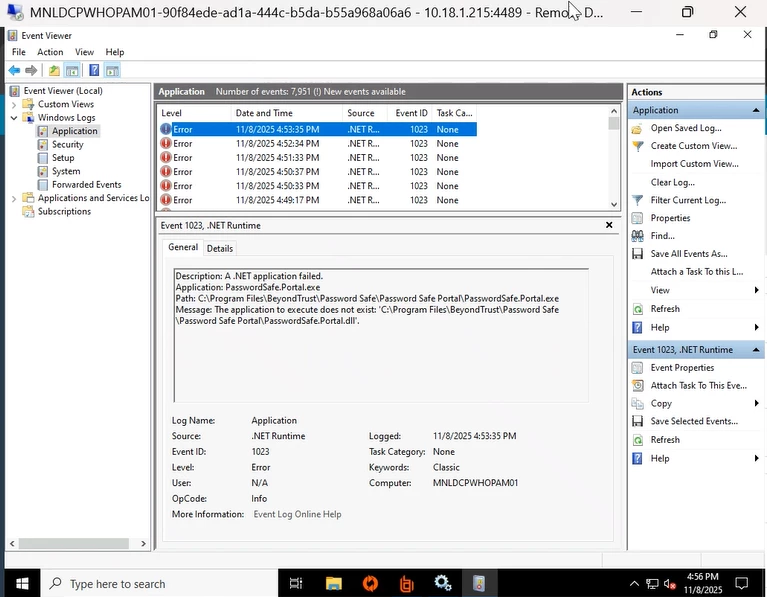Click the Properties icon under Application actions
The image size is (767, 597).
tap(637, 218)
